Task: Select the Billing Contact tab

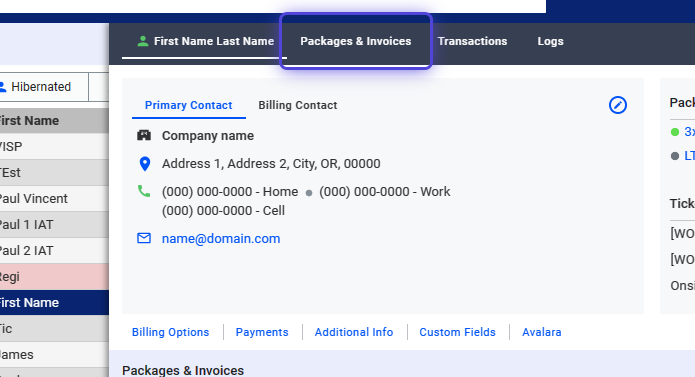Action: click(298, 105)
